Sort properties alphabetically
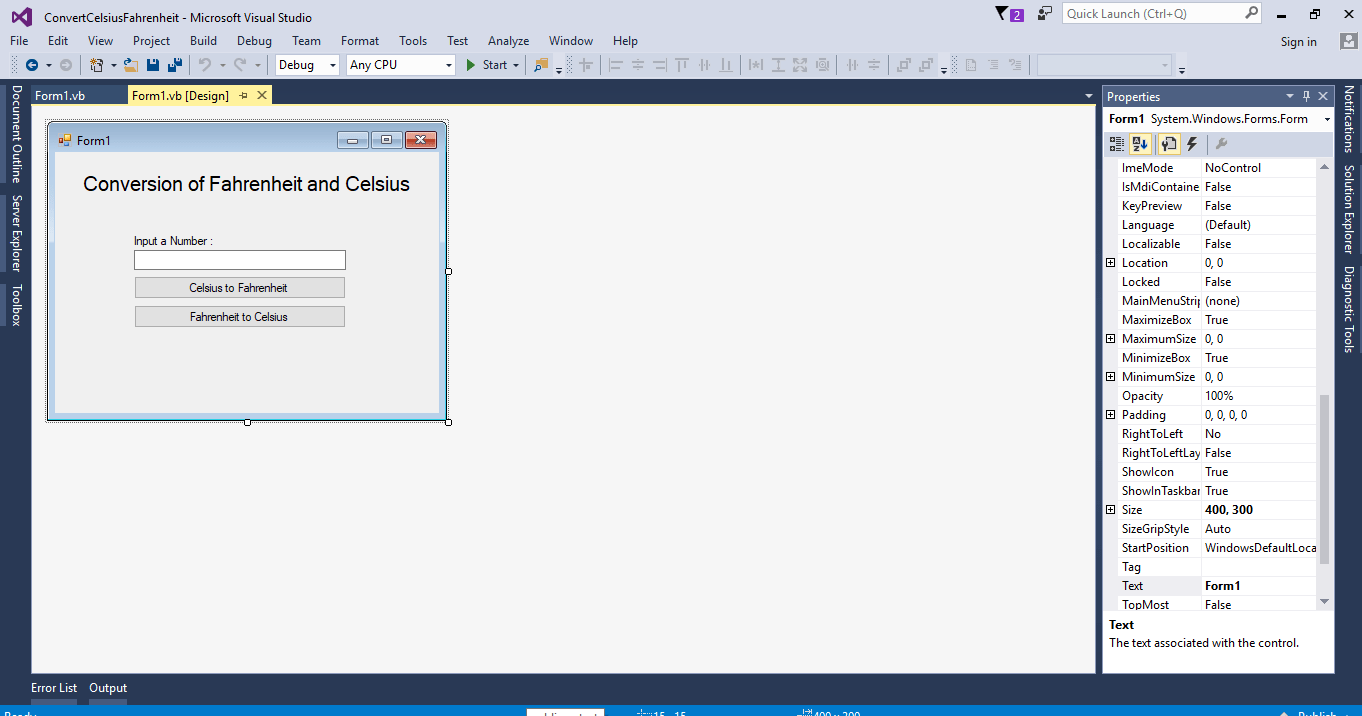1362x716 pixels. pos(1140,143)
